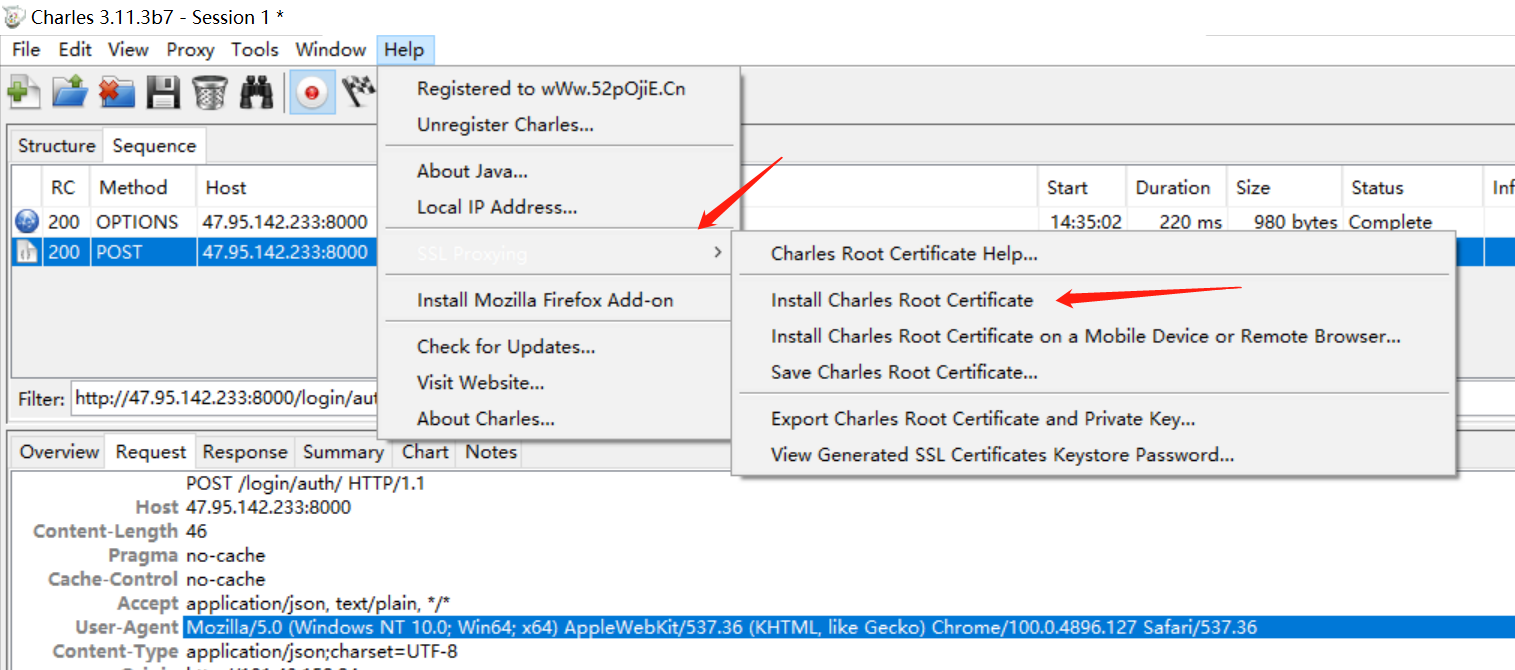The image size is (1515, 670).
Task: Open Find using the binoculars icon
Action: pyautogui.click(x=257, y=93)
